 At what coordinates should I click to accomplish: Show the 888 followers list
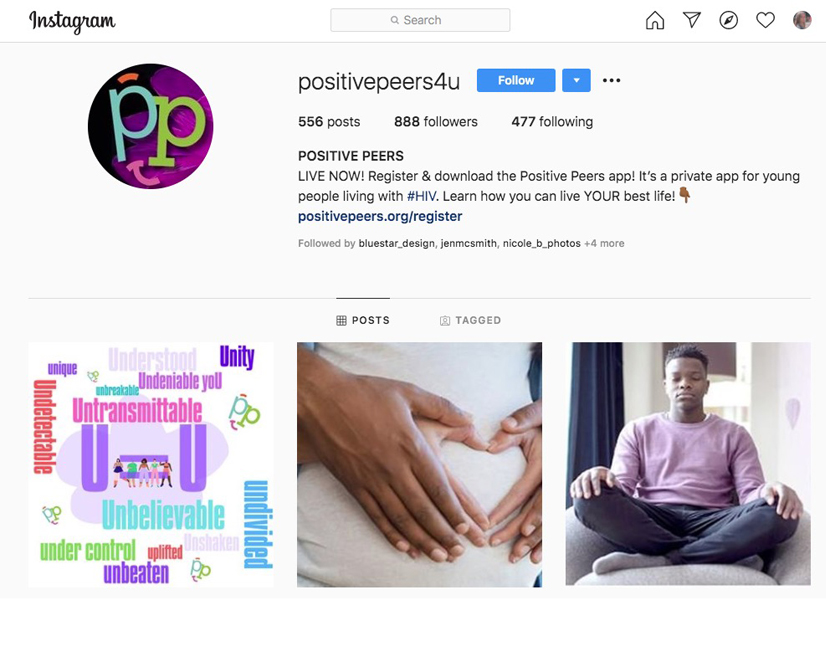436,122
